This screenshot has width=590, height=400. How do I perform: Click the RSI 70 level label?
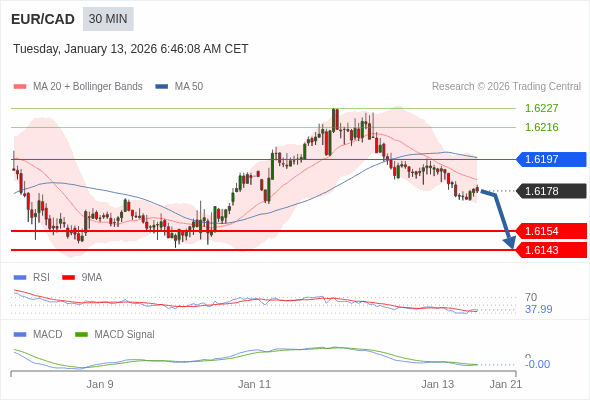pyautogui.click(x=531, y=297)
